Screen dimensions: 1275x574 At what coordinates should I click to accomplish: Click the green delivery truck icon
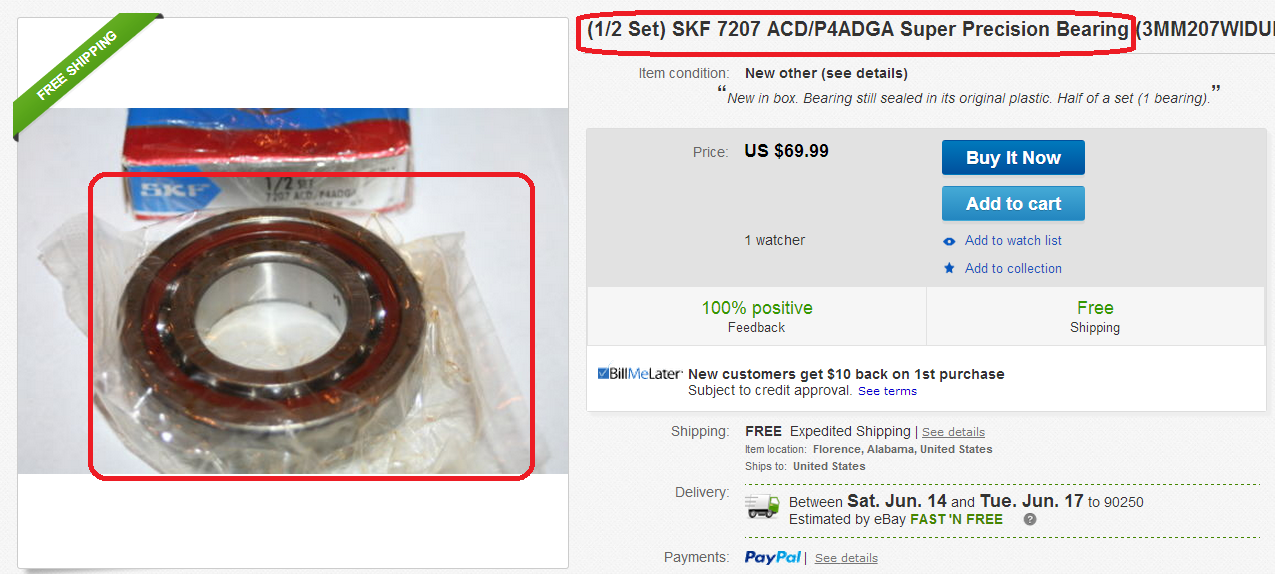763,506
